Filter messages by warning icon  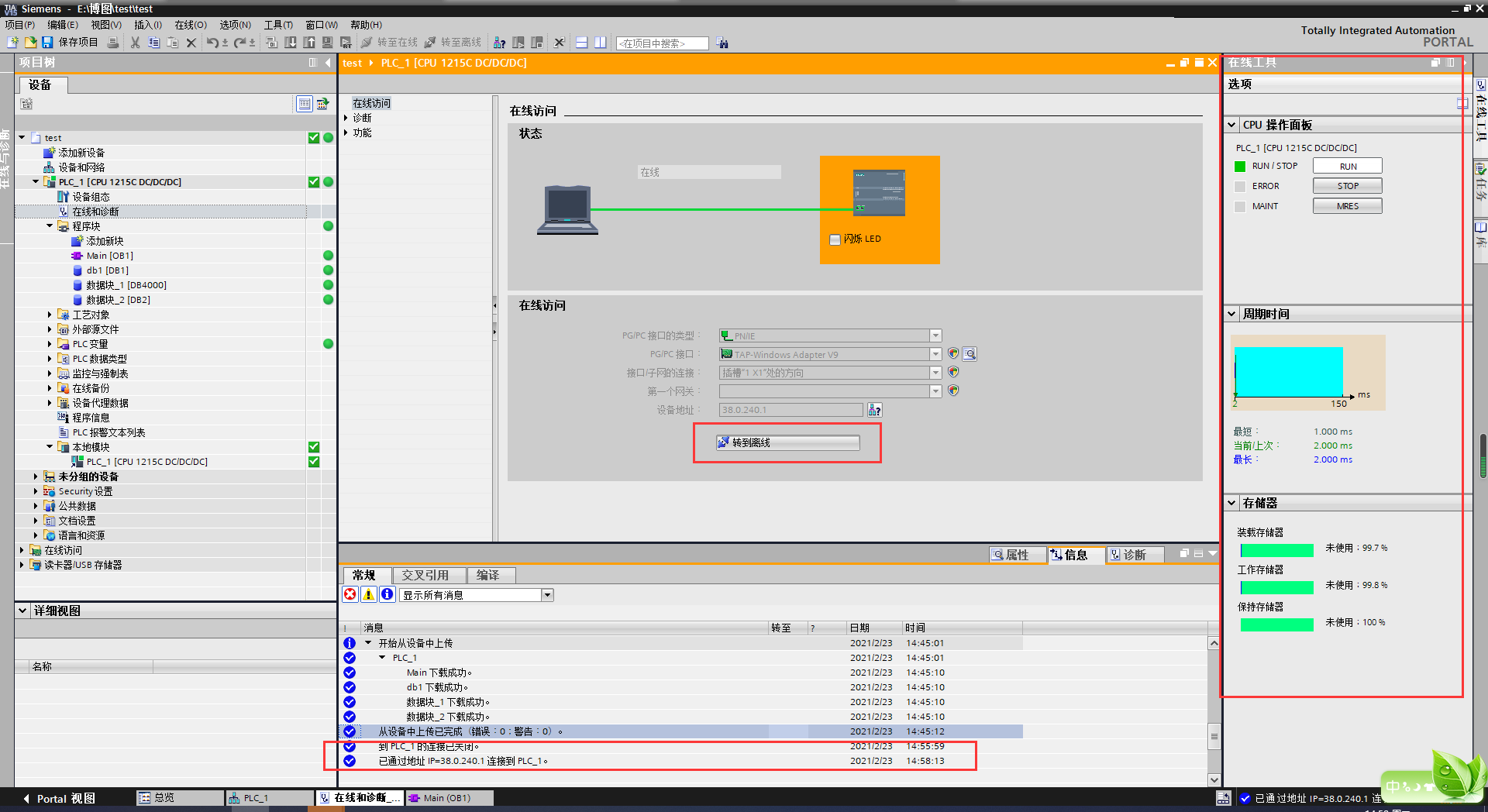pos(369,594)
